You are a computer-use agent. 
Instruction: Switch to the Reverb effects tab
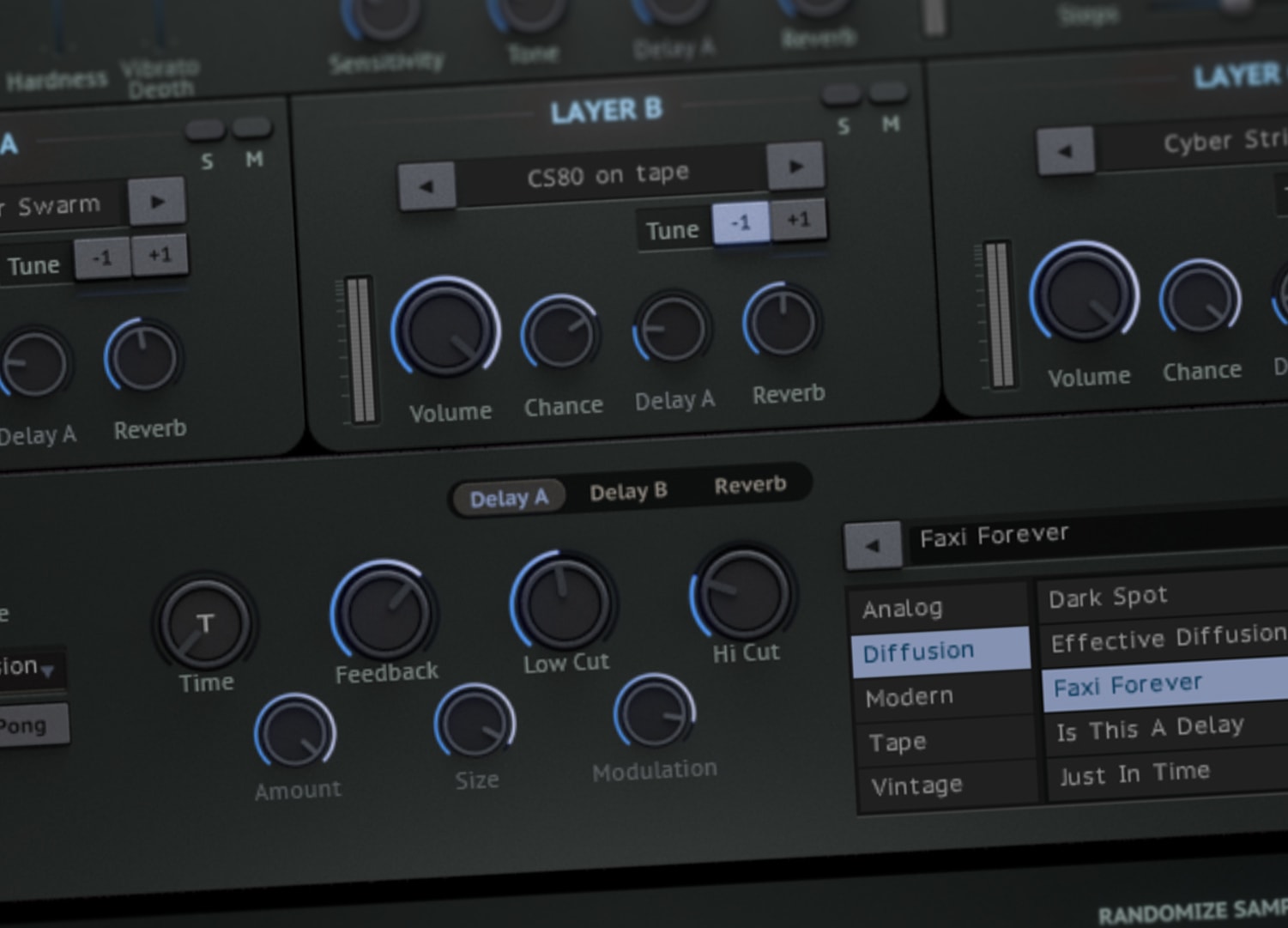(x=750, y=485)
